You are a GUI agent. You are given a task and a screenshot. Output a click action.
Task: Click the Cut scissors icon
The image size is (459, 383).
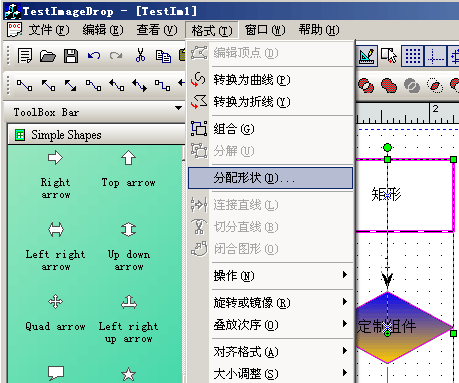[140, 55]
